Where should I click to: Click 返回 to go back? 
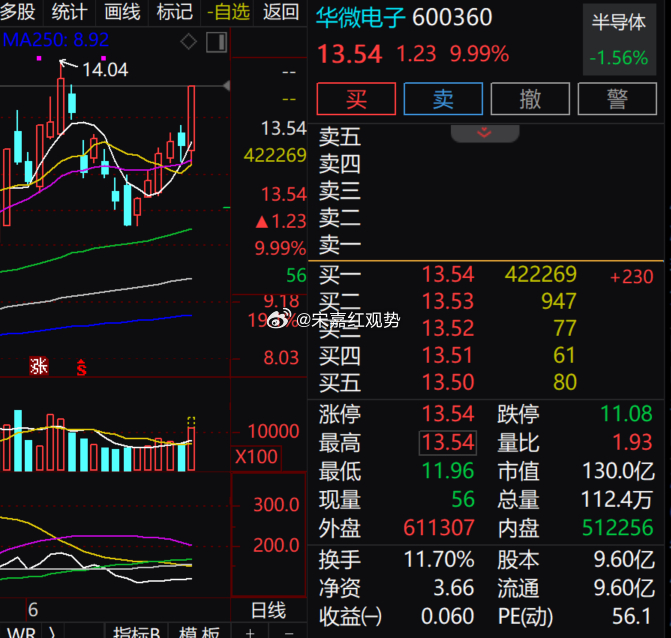[281, 12]
